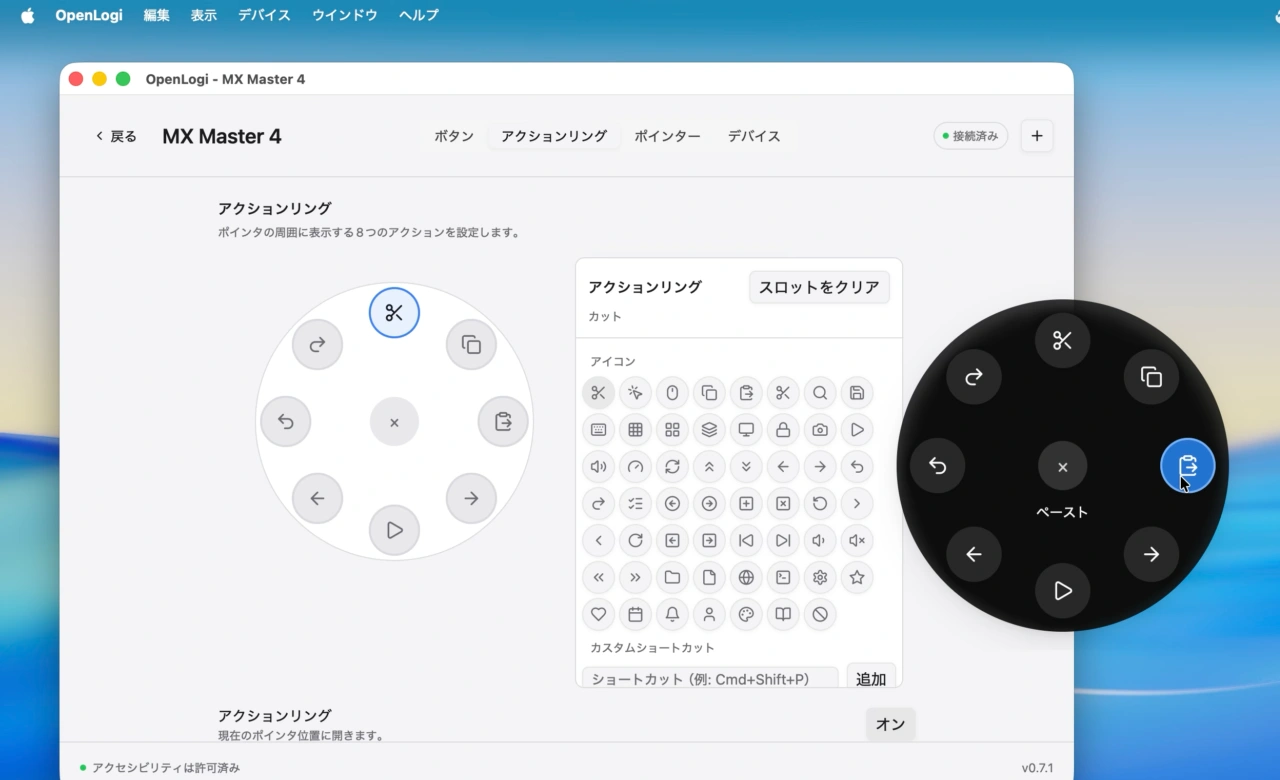Trigger scissors cut on the dark ring overlay

[1062, 342]
